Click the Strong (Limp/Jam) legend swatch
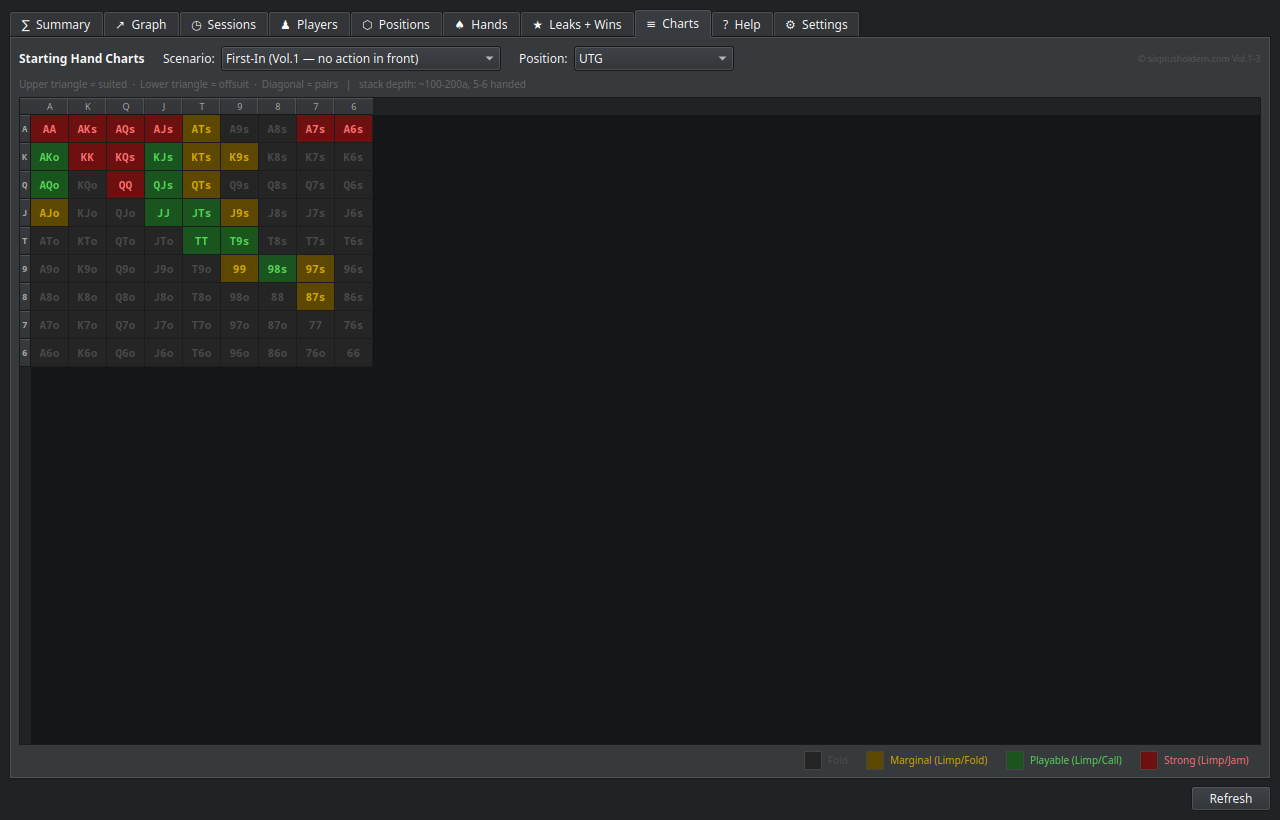1280x820 pixels. [1149, 760]
